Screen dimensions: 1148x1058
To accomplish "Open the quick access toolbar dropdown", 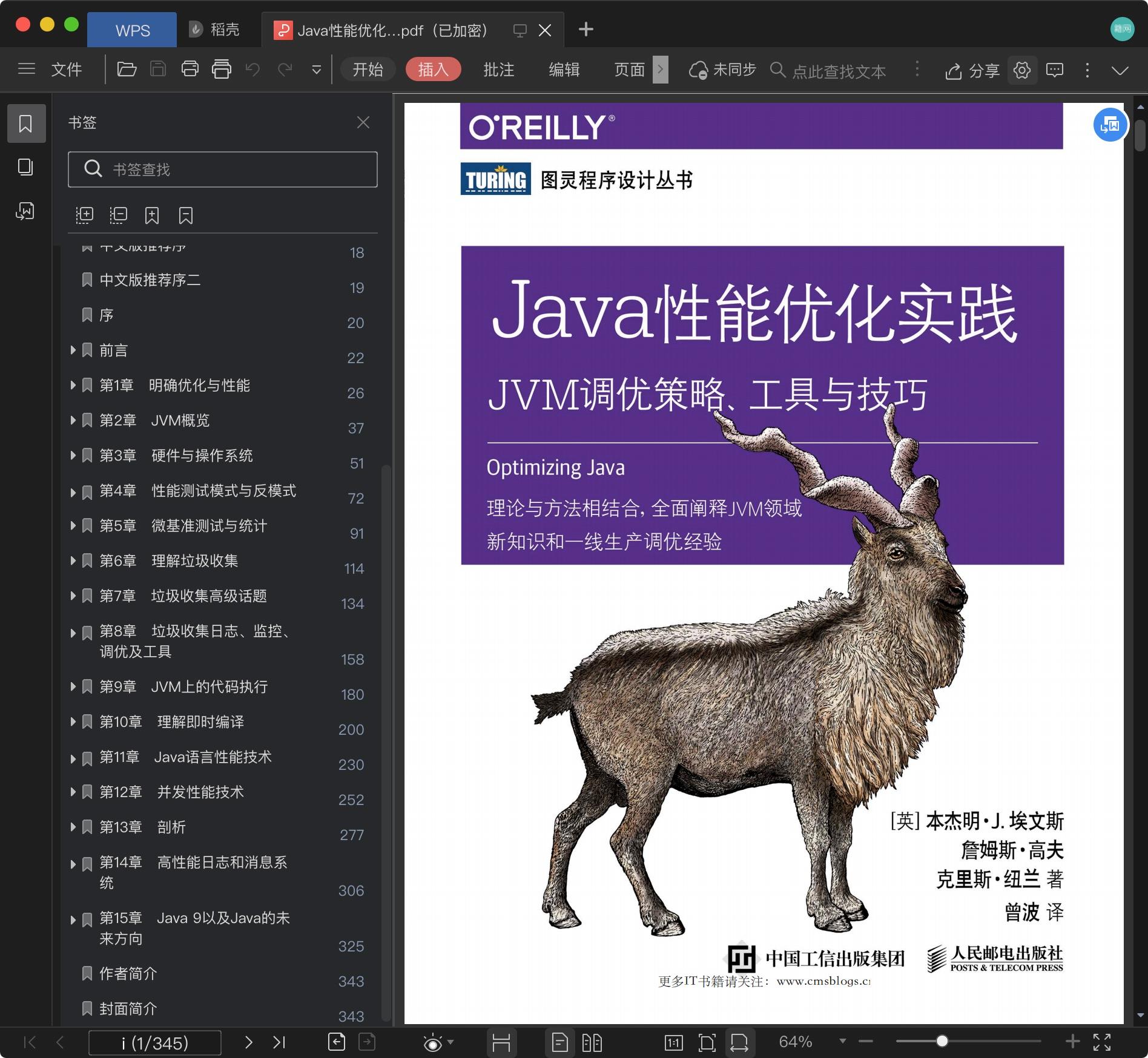I will click(316, 70).
